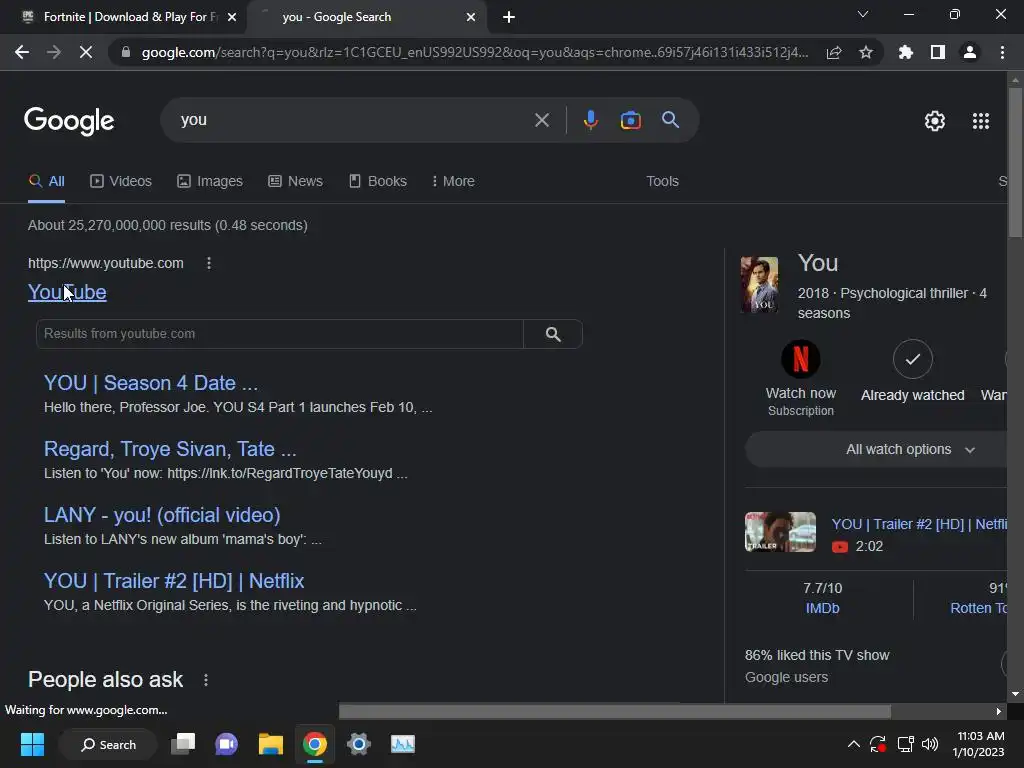Share this page icon in address bar
Screen dimensions: 1024x768
[834, 52]
